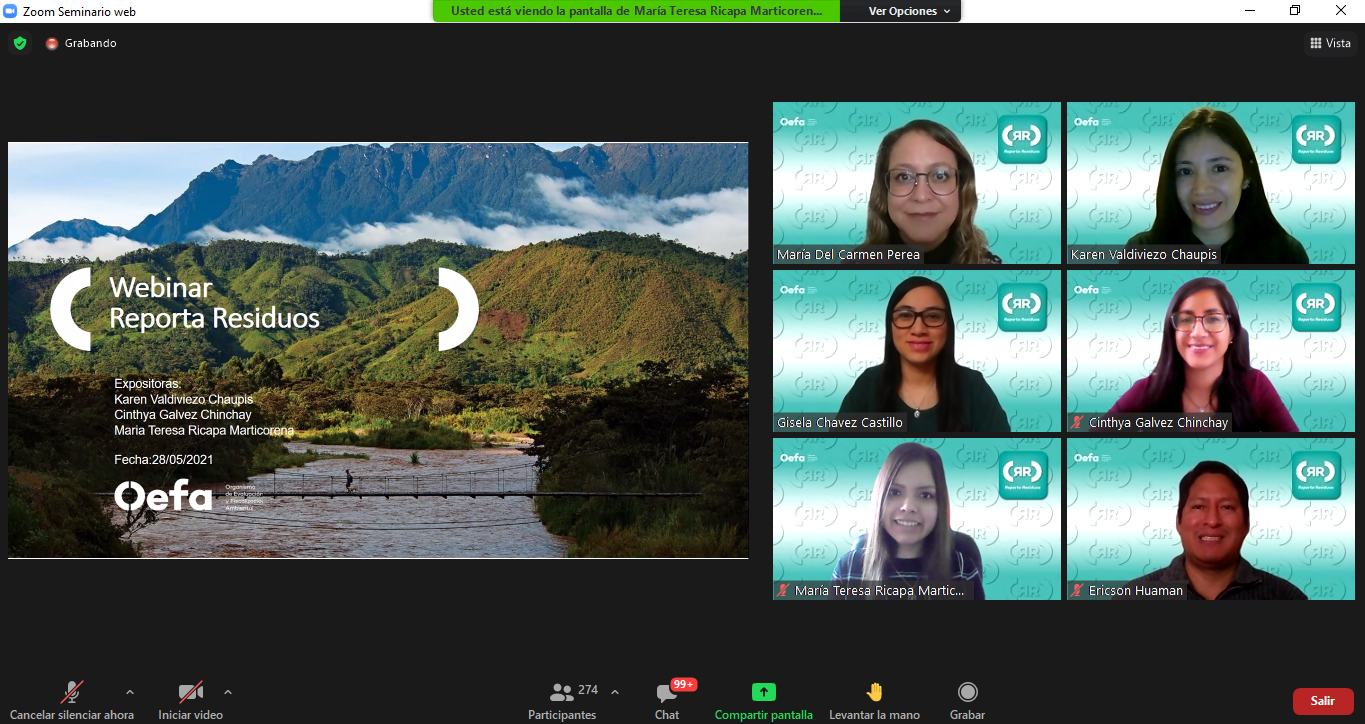Click the shared screen presentation slide
The height and width of the screenshot is (724, 1365).
click(x=378, y=350)
